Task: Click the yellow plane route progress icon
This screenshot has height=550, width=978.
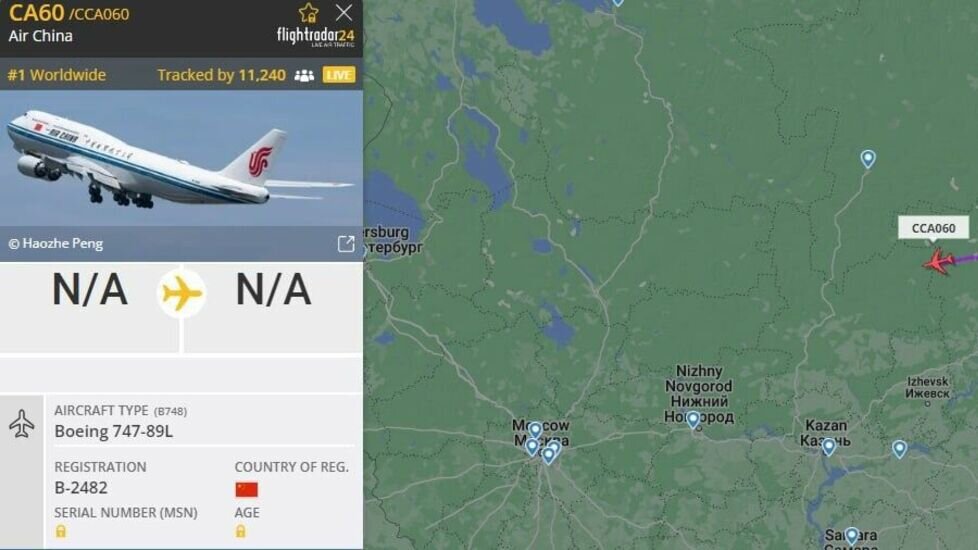Action: (x=182, y=293)
